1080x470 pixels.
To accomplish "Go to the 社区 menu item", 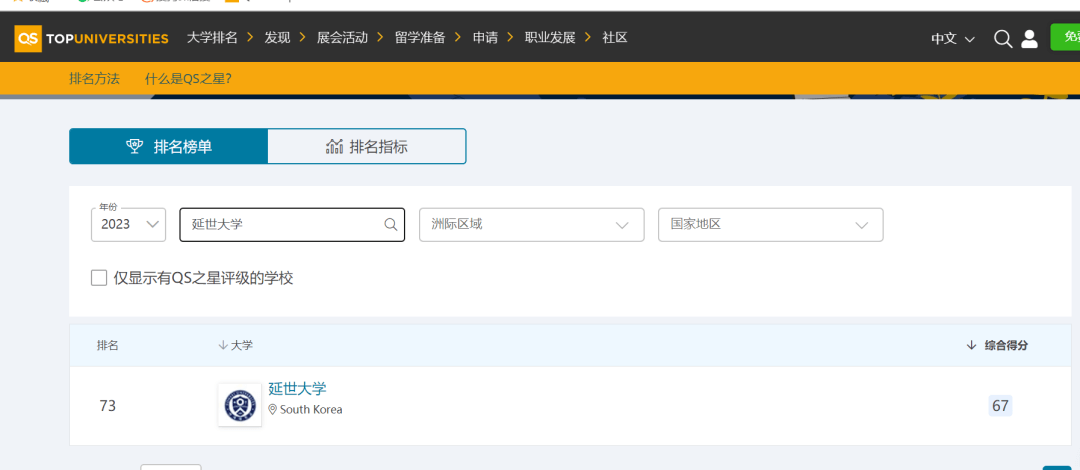I will (615, 38).
